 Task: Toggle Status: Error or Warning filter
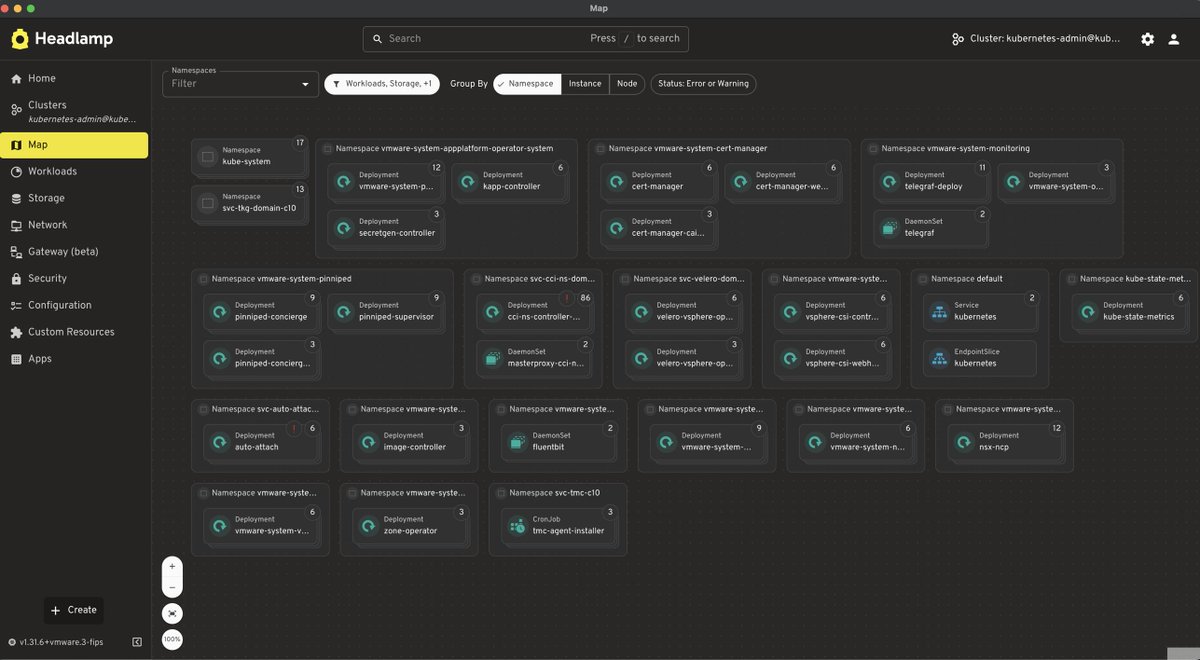(704, 84)
